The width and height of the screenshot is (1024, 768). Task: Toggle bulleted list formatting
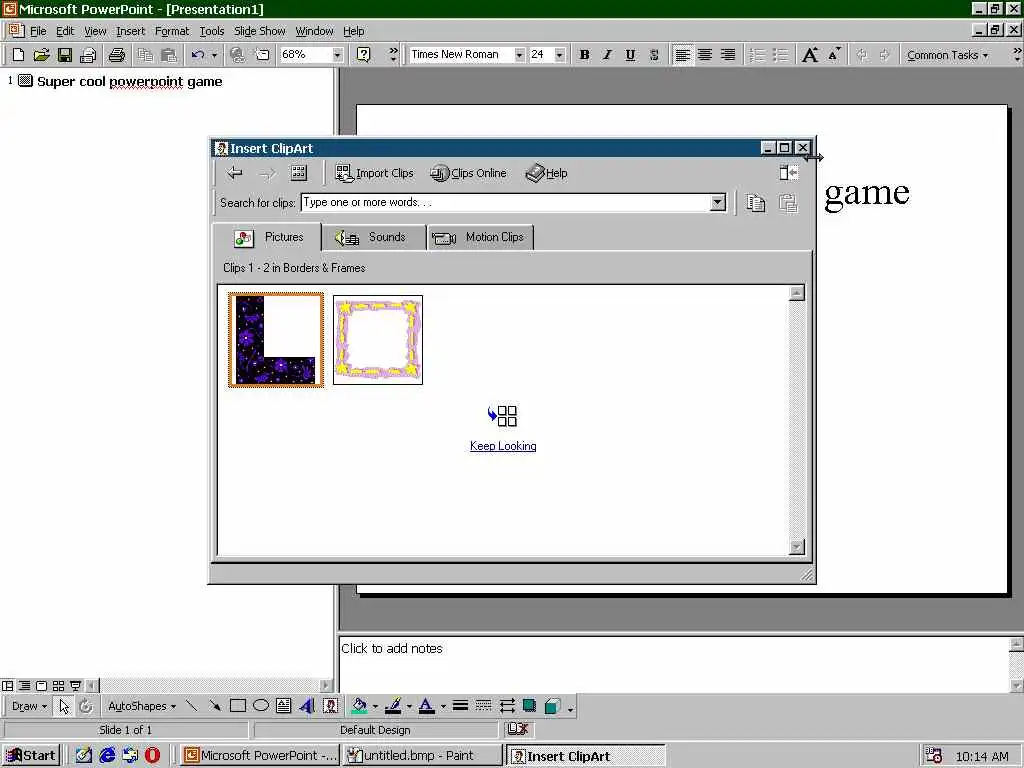click(780, 55)
